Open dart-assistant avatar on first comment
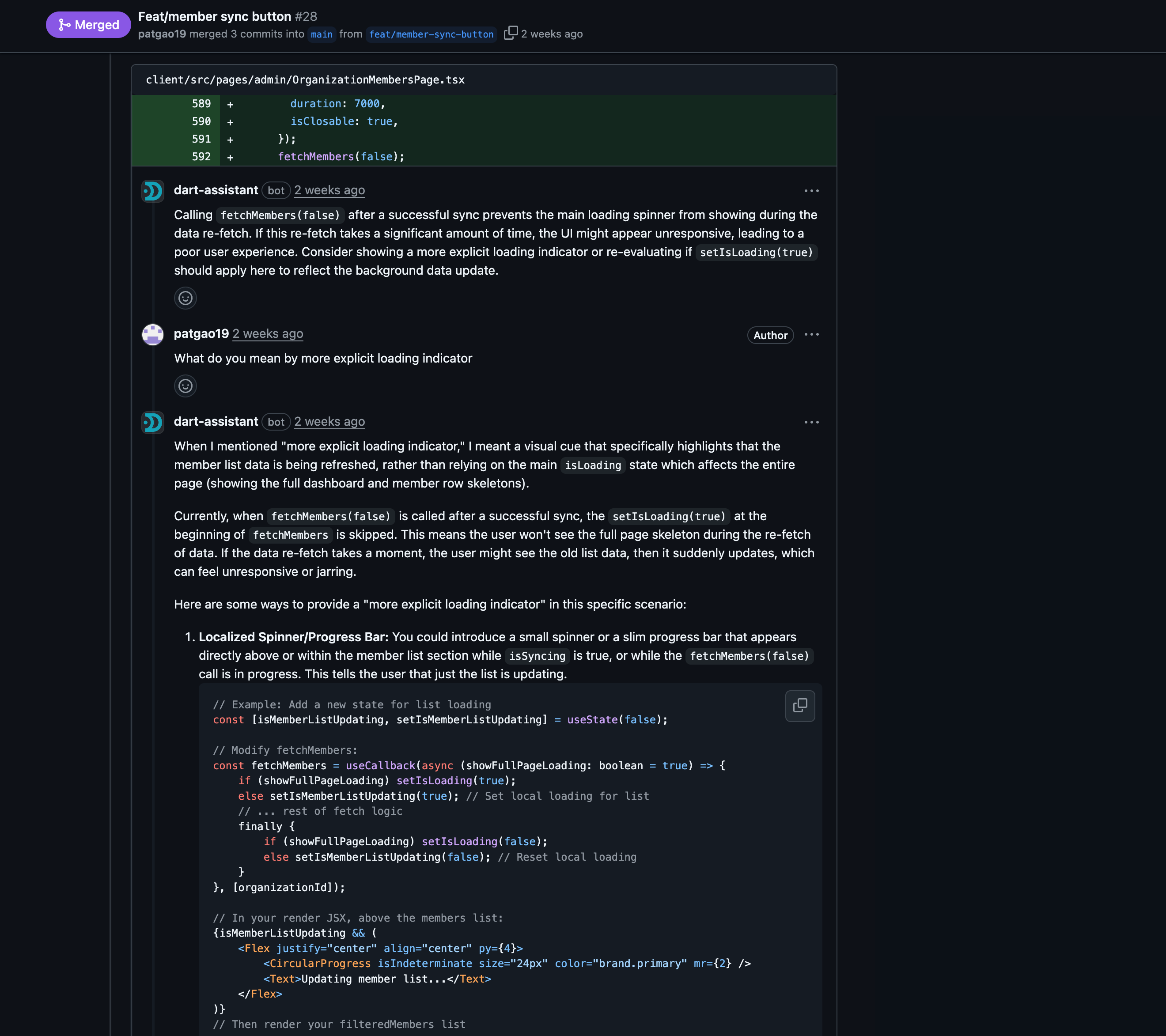 (152, 191)
